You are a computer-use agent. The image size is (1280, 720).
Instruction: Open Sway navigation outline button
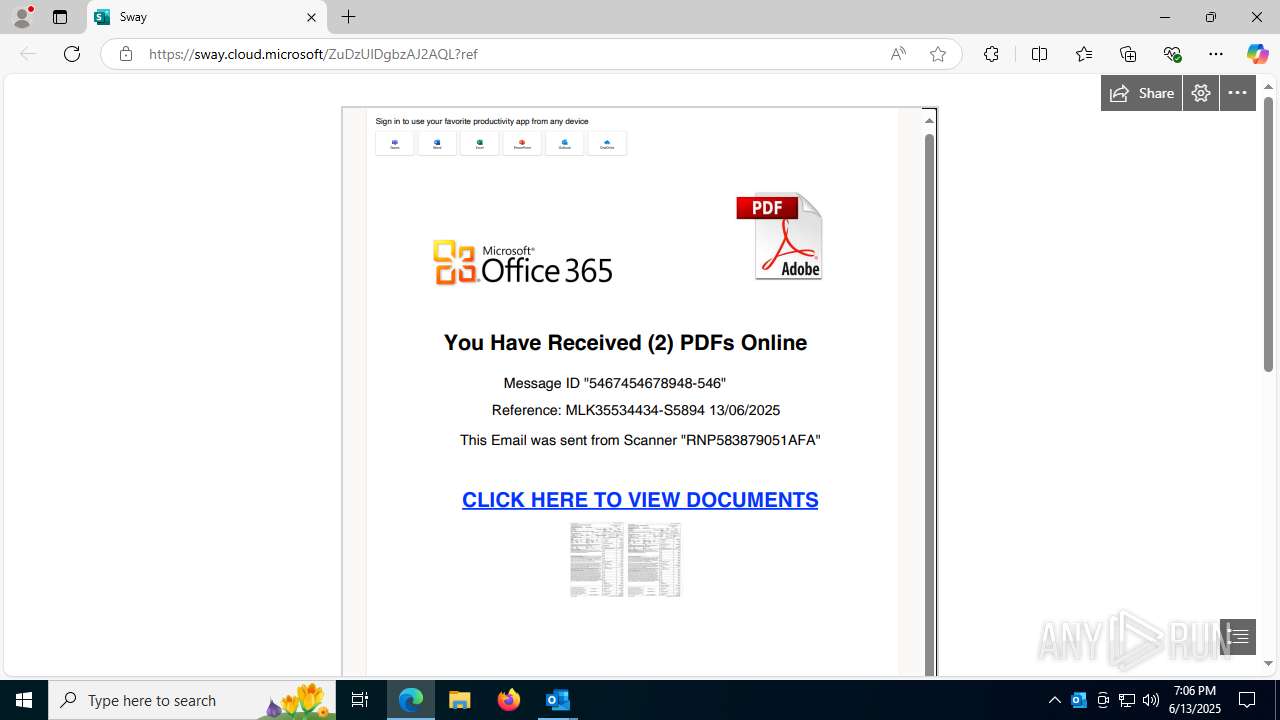click(x=1238, y=637)
